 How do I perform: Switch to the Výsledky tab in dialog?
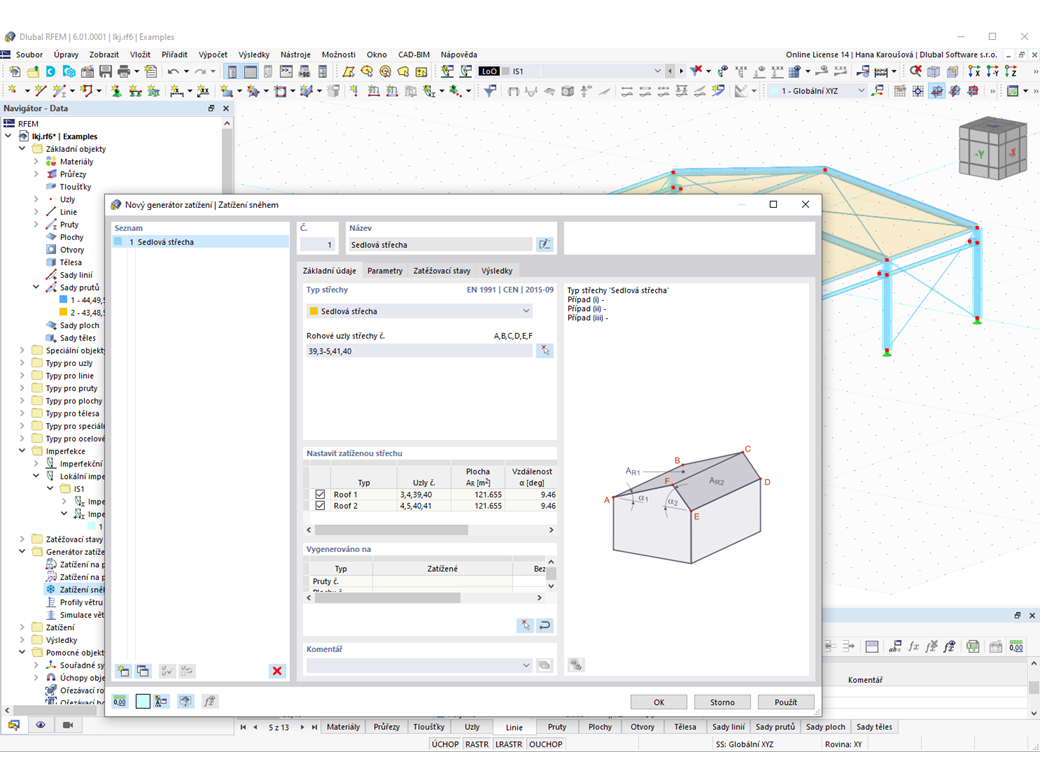coord(497,271)
